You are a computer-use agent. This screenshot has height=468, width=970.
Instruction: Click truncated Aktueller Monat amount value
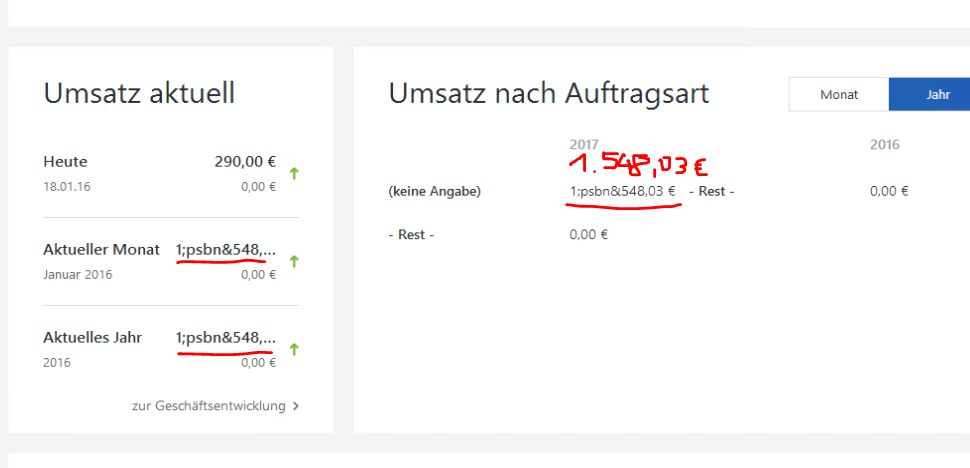pos(226,250)
